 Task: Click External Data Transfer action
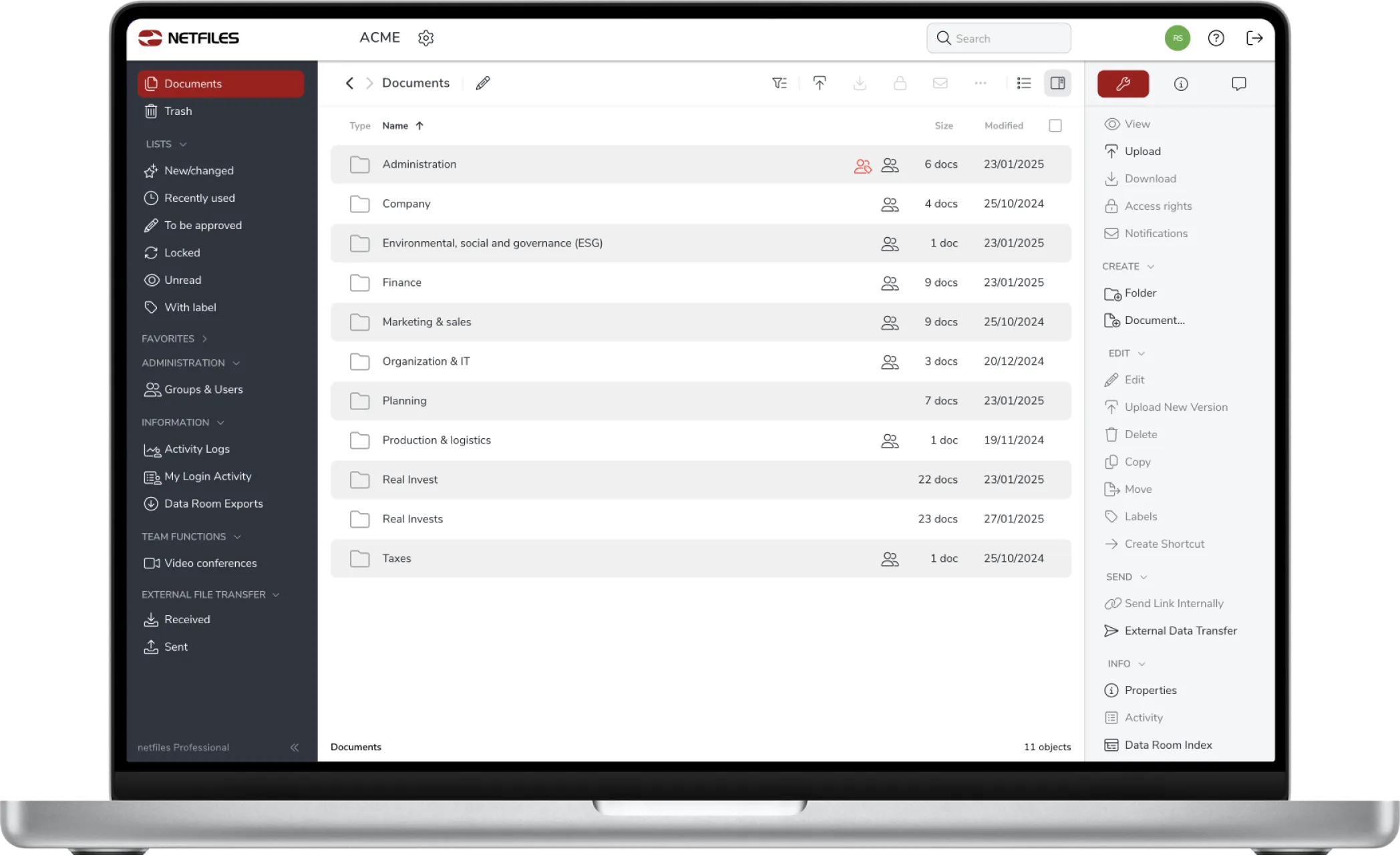point(1180,631)
